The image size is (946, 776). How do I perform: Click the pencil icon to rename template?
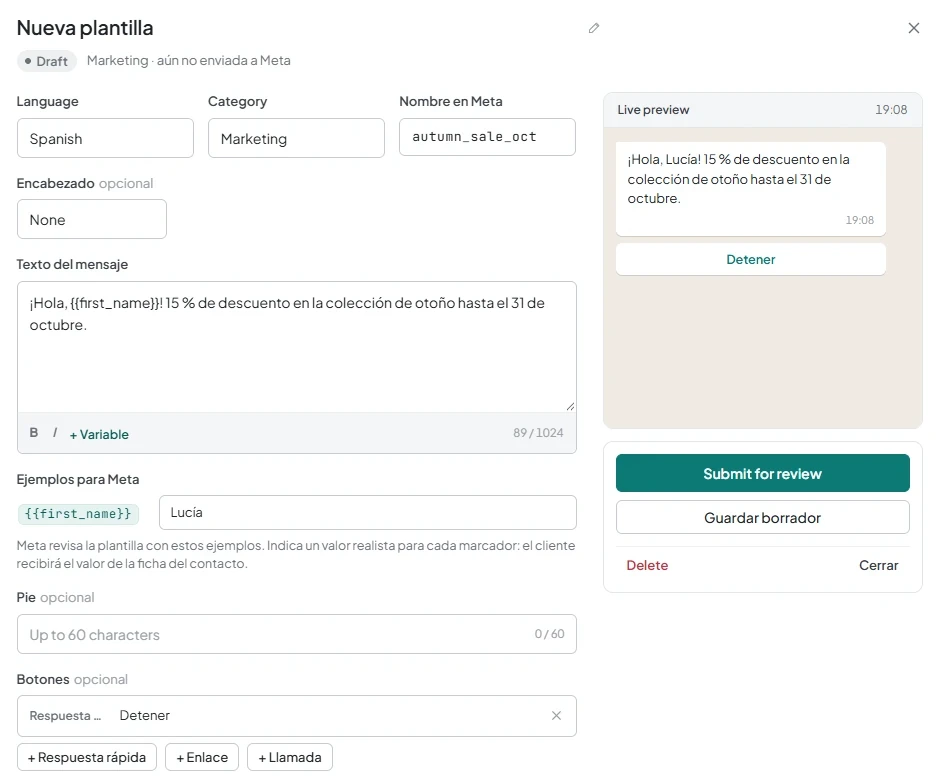[594, 28]
